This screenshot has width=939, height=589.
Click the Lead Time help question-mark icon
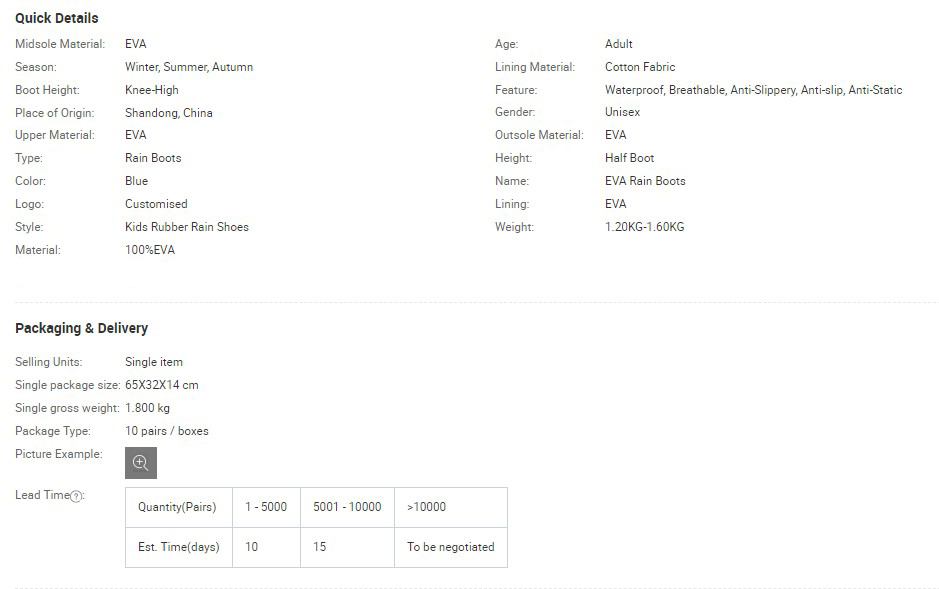click(x=76, y=496)
